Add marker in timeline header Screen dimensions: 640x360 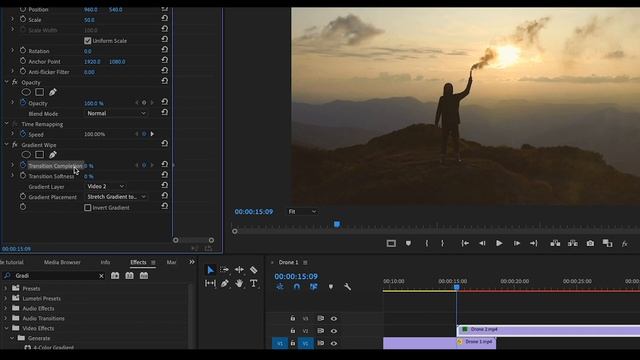[x=331, y=287]
